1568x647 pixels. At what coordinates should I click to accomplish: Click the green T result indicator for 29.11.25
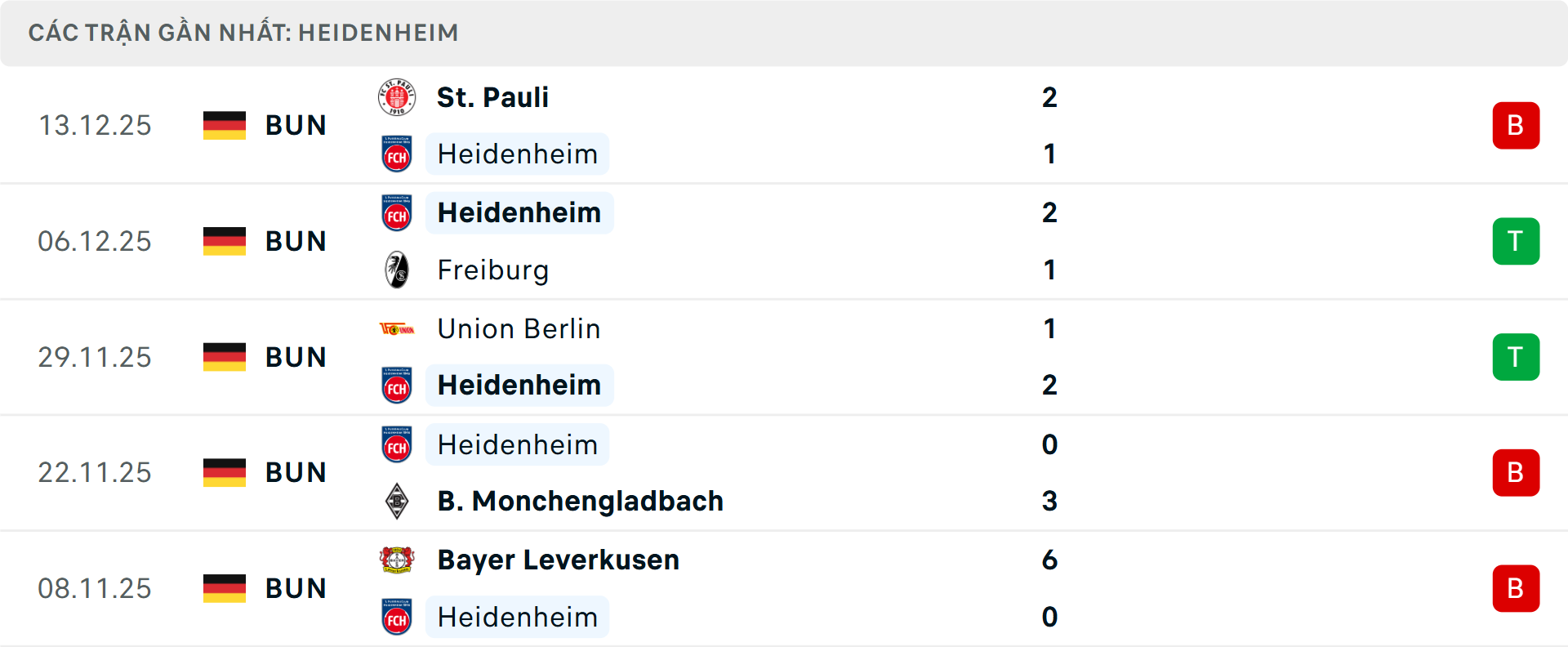1516,356
